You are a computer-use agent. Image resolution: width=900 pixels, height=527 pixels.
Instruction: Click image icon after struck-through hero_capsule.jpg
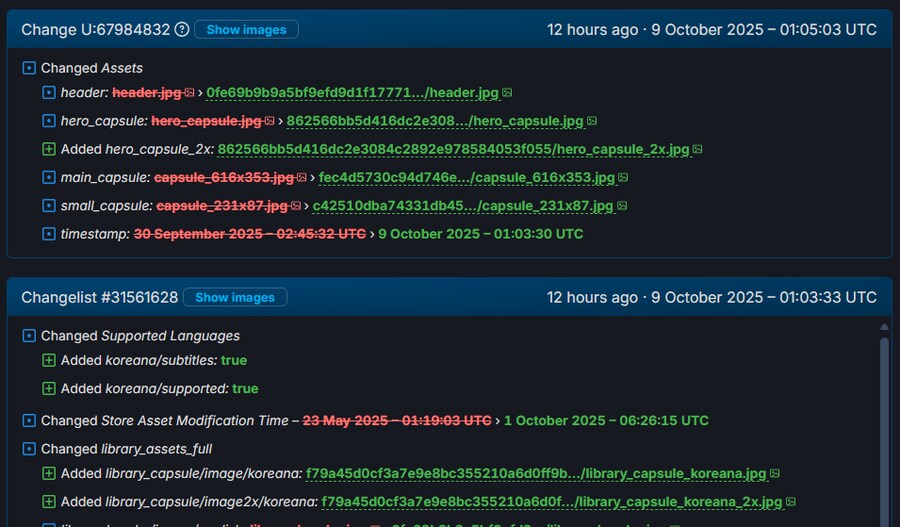[270, 121]
